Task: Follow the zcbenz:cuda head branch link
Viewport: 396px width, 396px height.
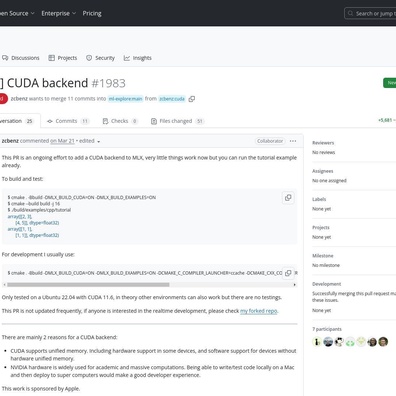Action: 172,99
